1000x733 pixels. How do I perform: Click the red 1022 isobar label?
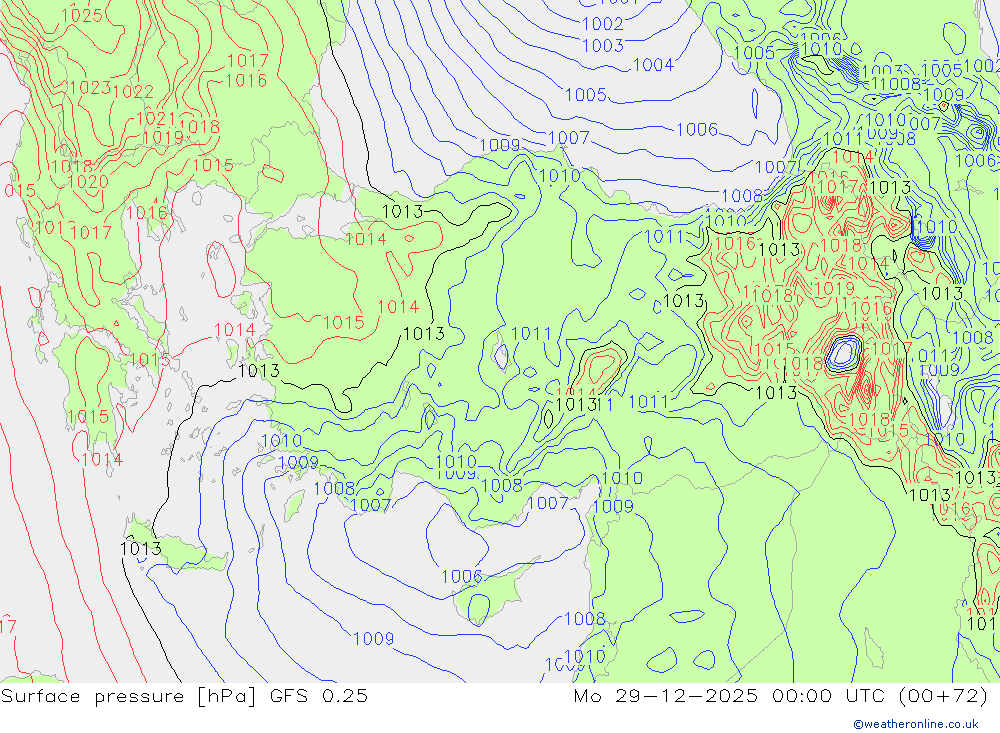(x=133, y=92)
